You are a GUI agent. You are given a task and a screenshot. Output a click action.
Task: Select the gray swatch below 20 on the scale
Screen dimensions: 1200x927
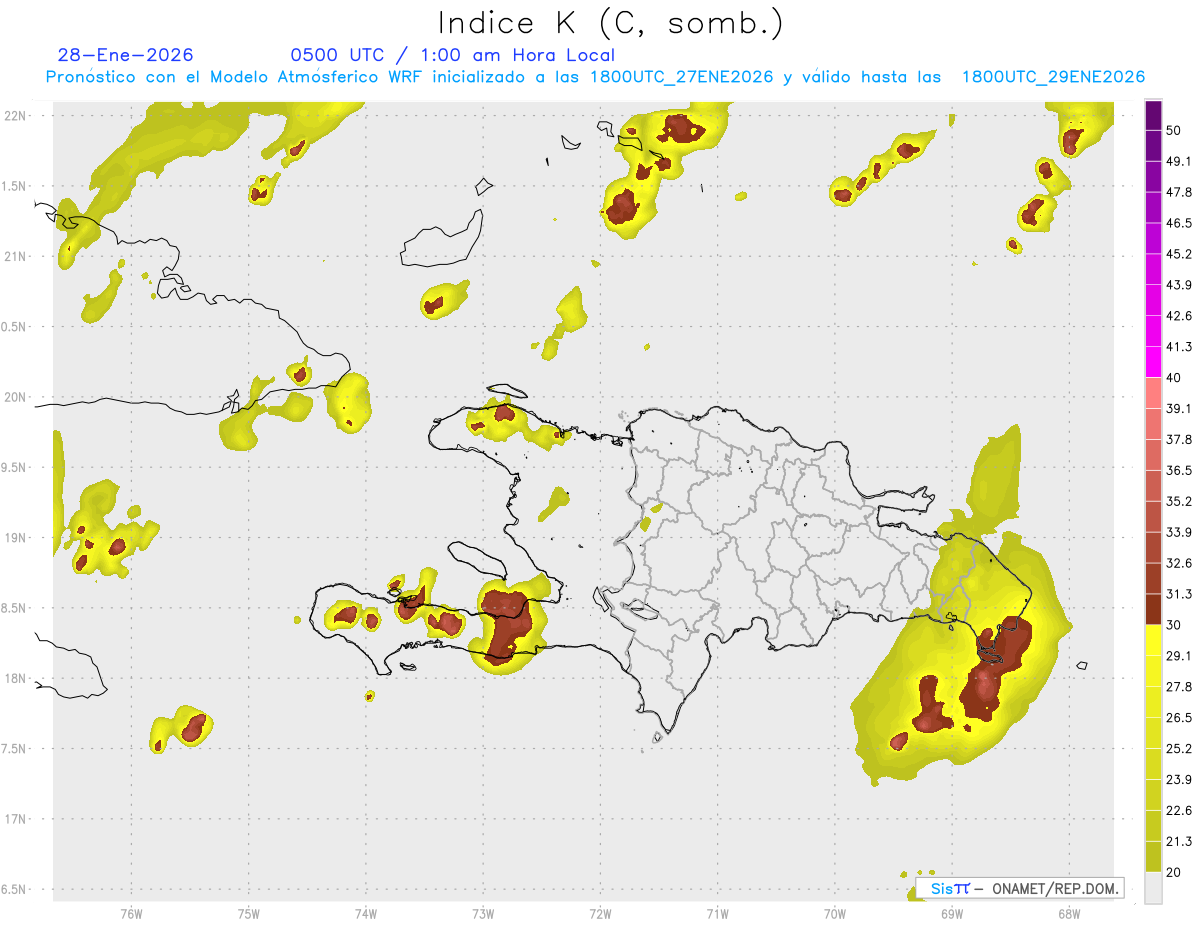(1153, 888)
